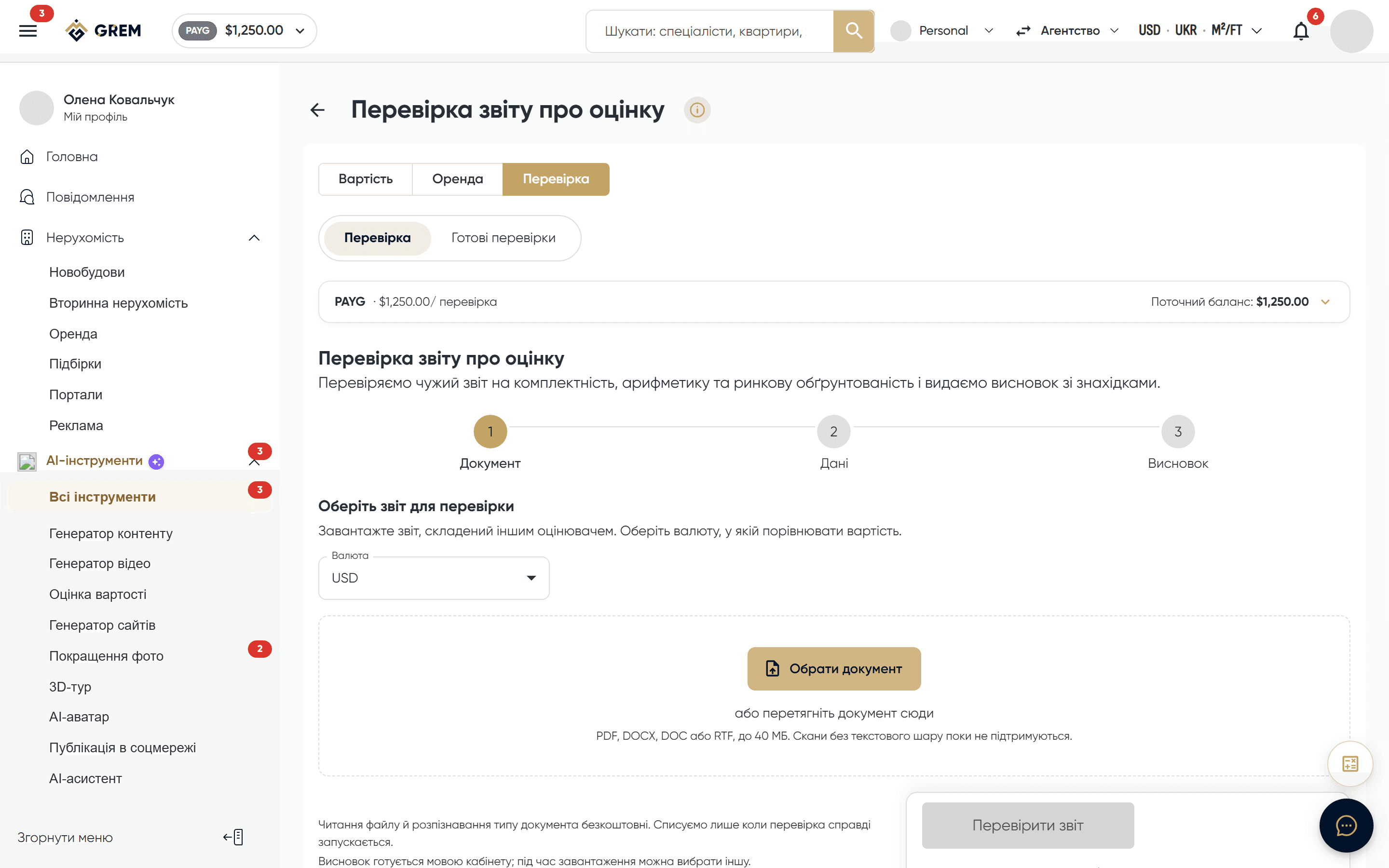Viewport: 1389px width, 868px height.
Task: Open notifications bell icon
Action: click(x=1301, y=31)
